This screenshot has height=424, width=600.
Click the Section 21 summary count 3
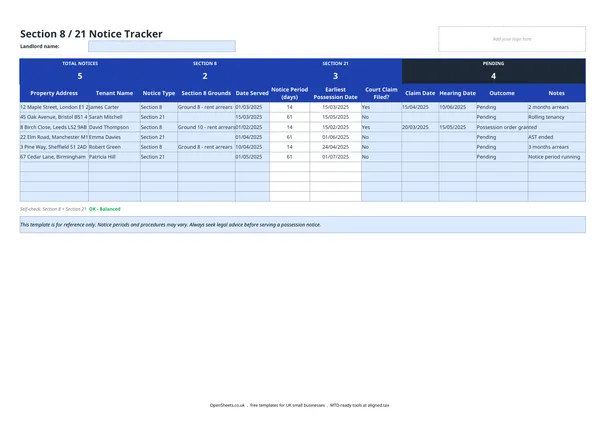(x=335, y=76)
